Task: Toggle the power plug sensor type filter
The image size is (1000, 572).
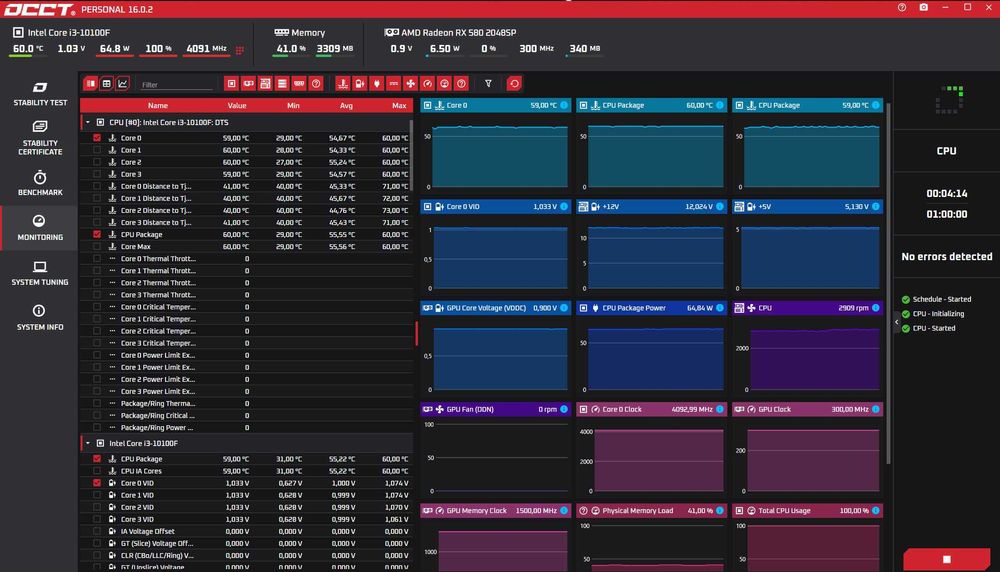Action: point(377,84)
